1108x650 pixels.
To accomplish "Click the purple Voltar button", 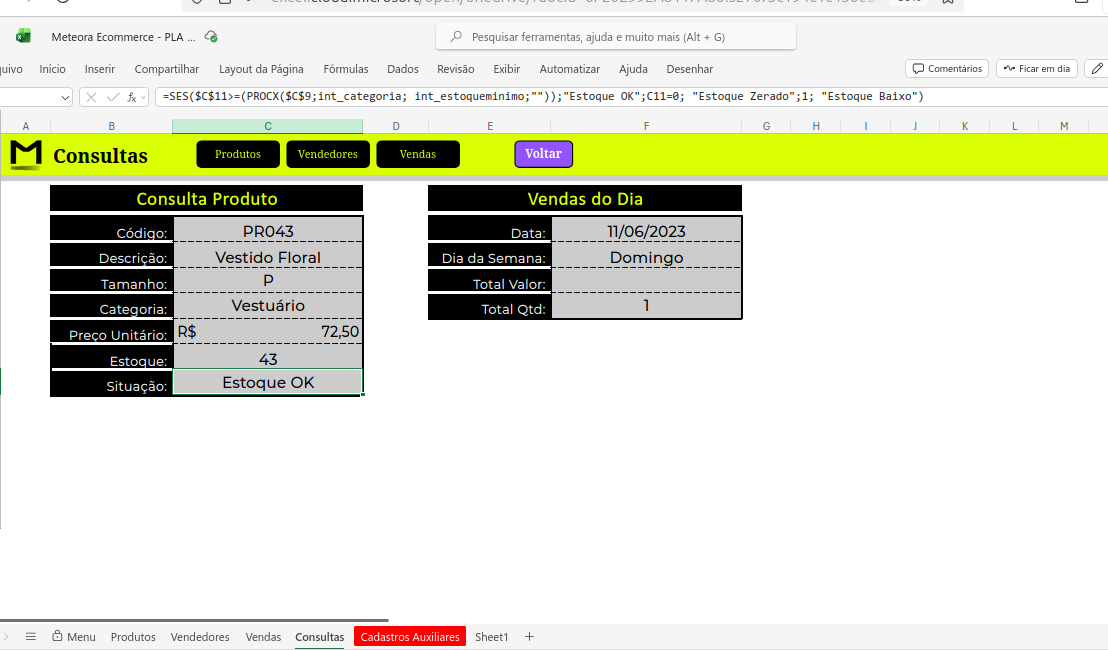I will point(543,154).
